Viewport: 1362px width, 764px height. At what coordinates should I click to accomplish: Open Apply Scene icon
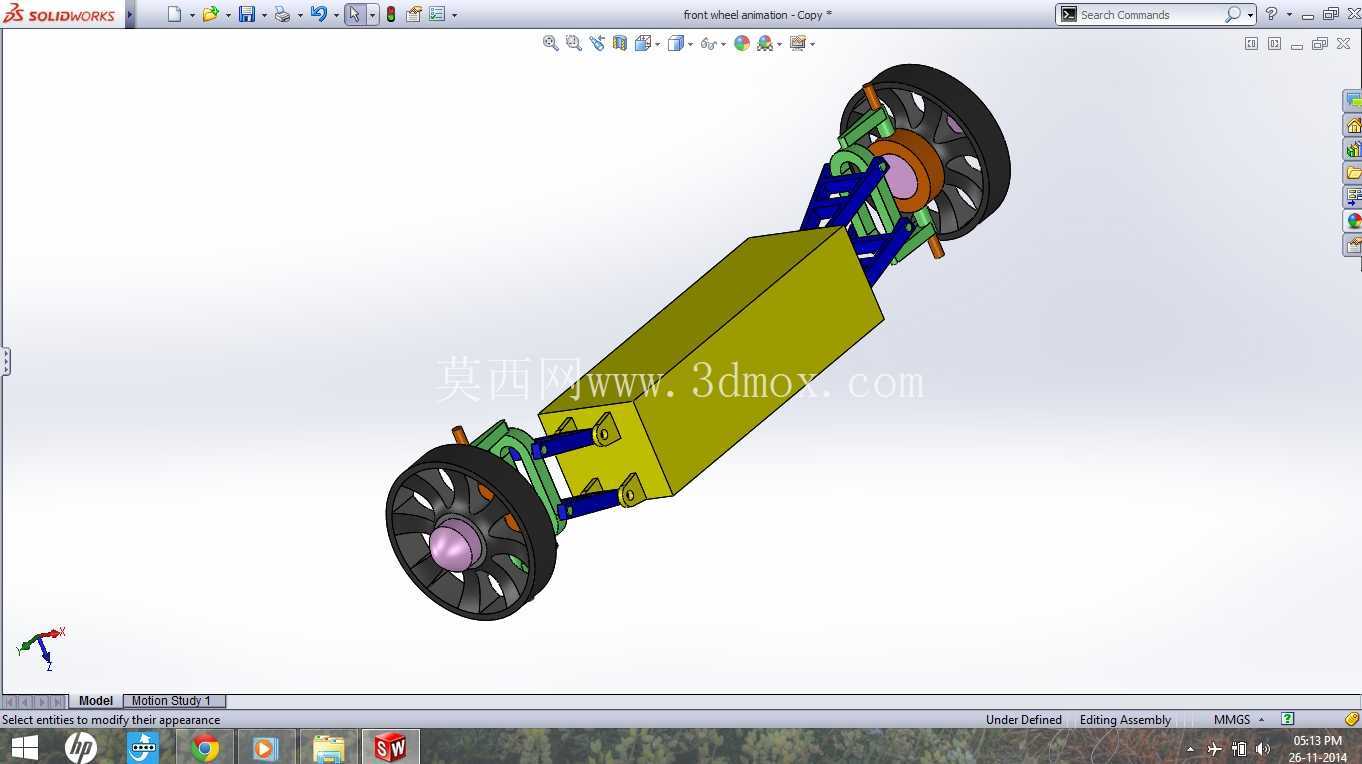(765, 43)
